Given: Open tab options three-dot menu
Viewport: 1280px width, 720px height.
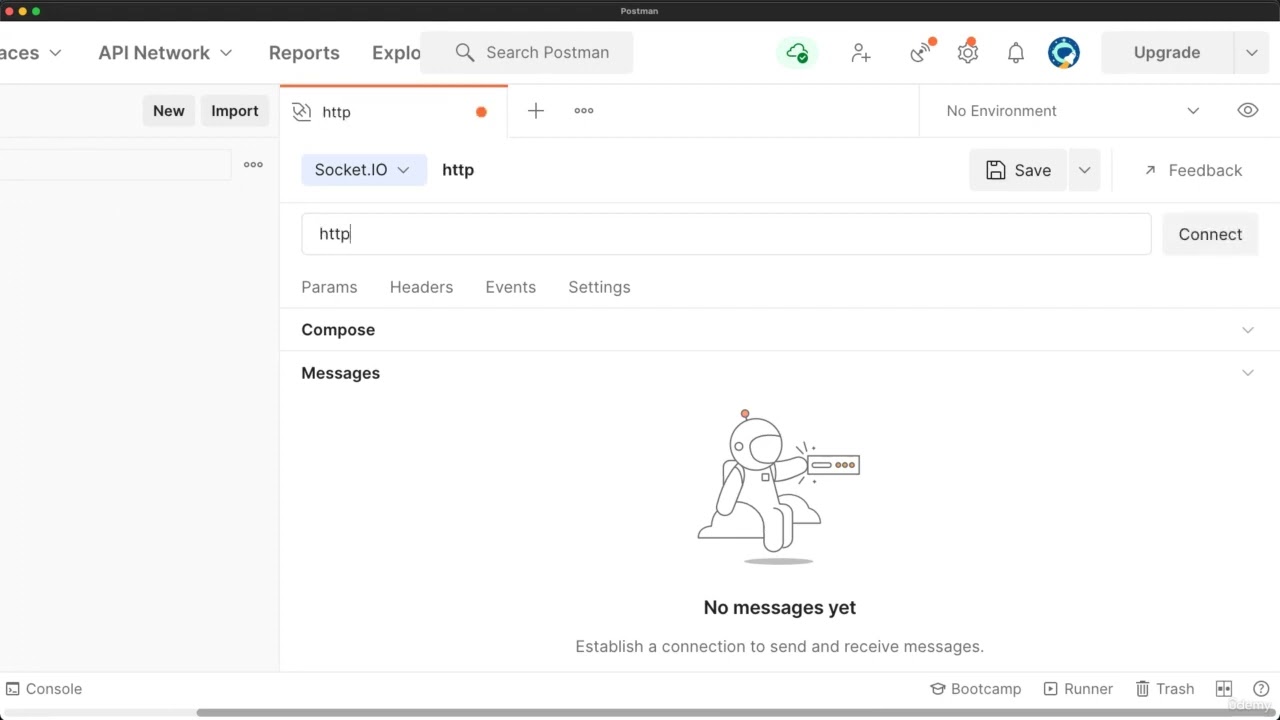Looking at the screenshot, I should pos(584,111).
